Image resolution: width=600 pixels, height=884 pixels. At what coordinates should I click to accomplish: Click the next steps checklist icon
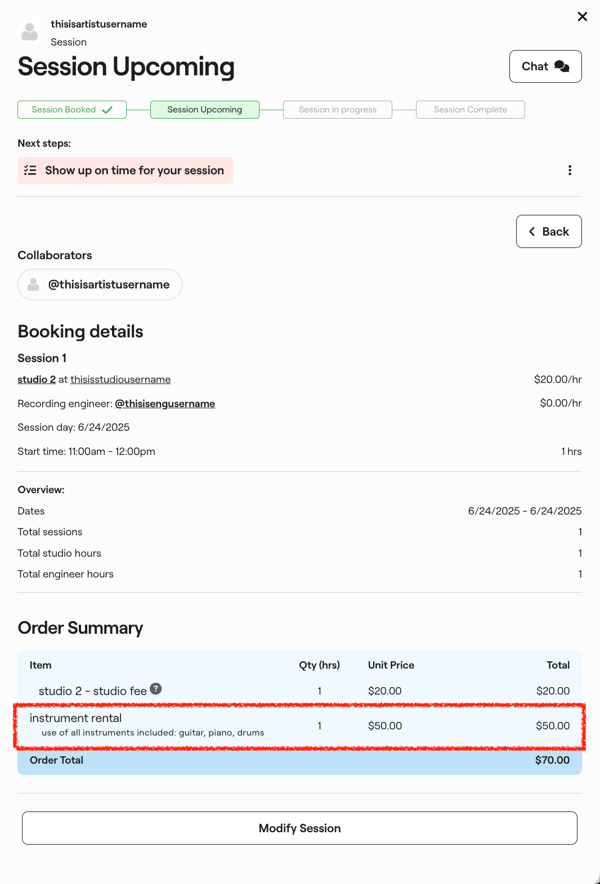30,170
